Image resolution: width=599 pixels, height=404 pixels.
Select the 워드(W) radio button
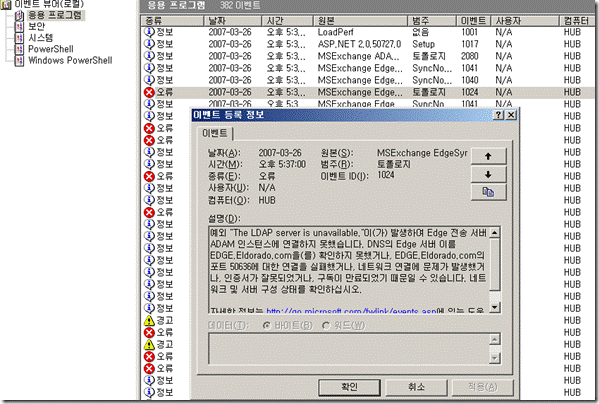click(326, 326)
